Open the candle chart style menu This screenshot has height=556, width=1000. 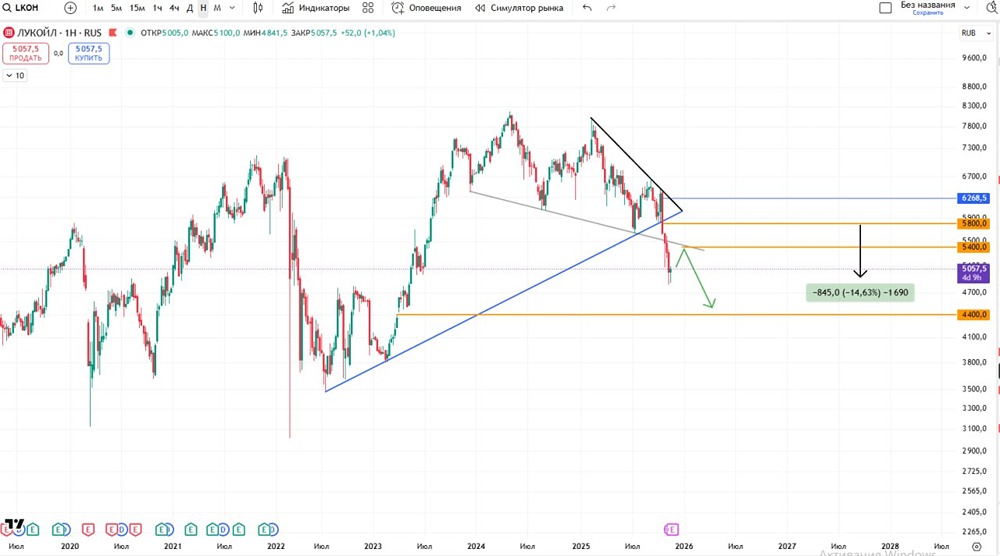(258, 8)
